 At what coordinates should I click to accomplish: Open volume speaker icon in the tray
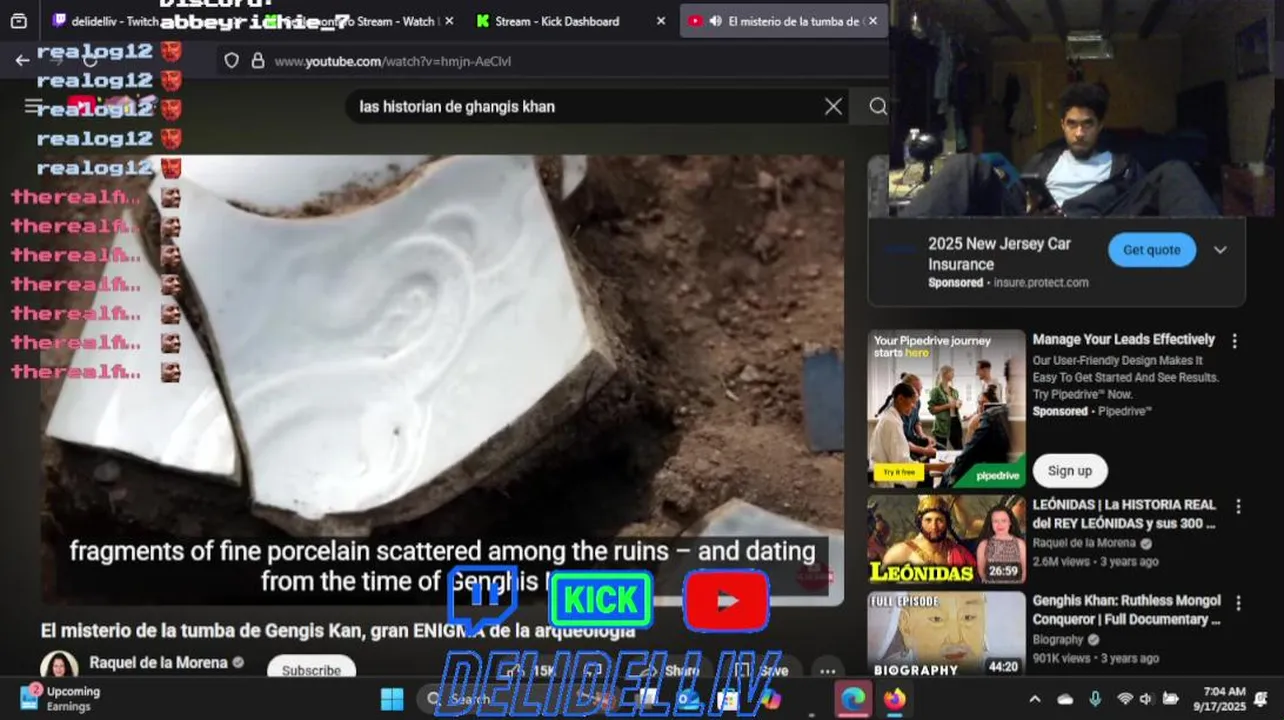point(1147,699)
